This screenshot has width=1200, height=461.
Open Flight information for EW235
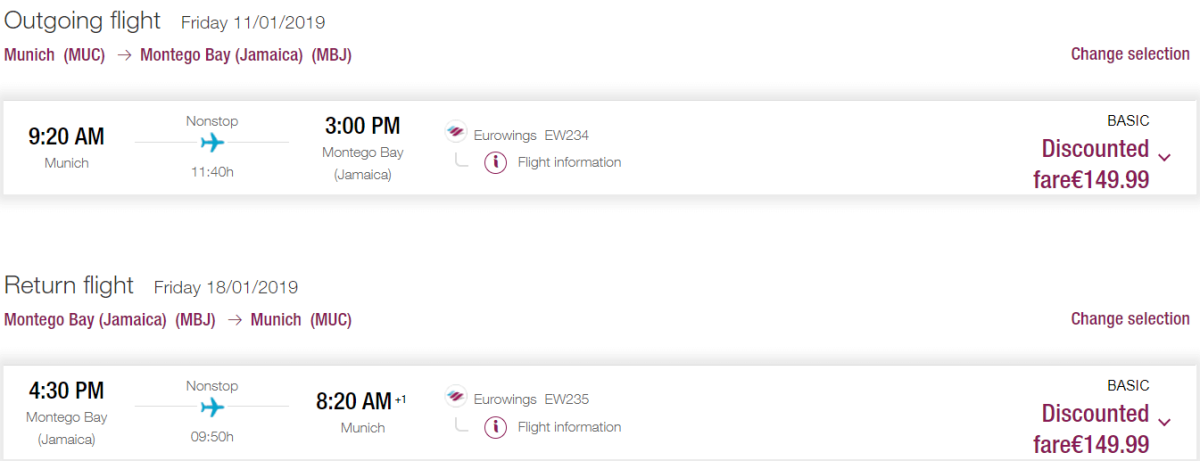[x=569, y=427]
